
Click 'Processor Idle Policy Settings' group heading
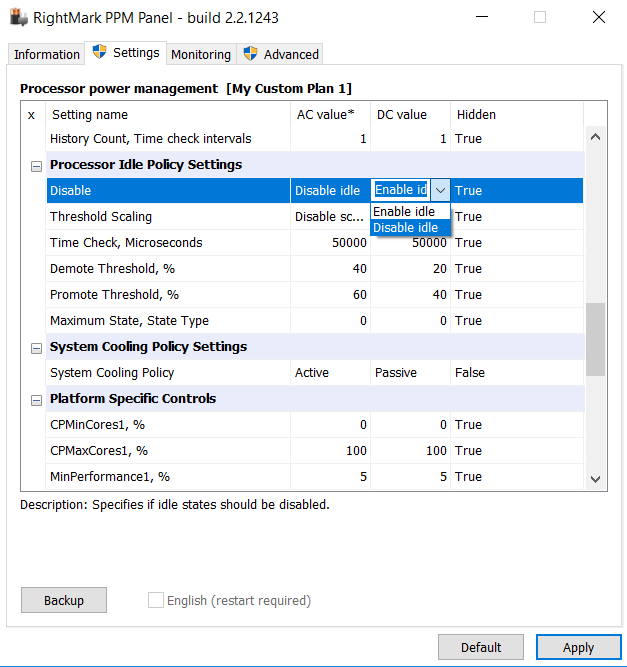[146, 165]
